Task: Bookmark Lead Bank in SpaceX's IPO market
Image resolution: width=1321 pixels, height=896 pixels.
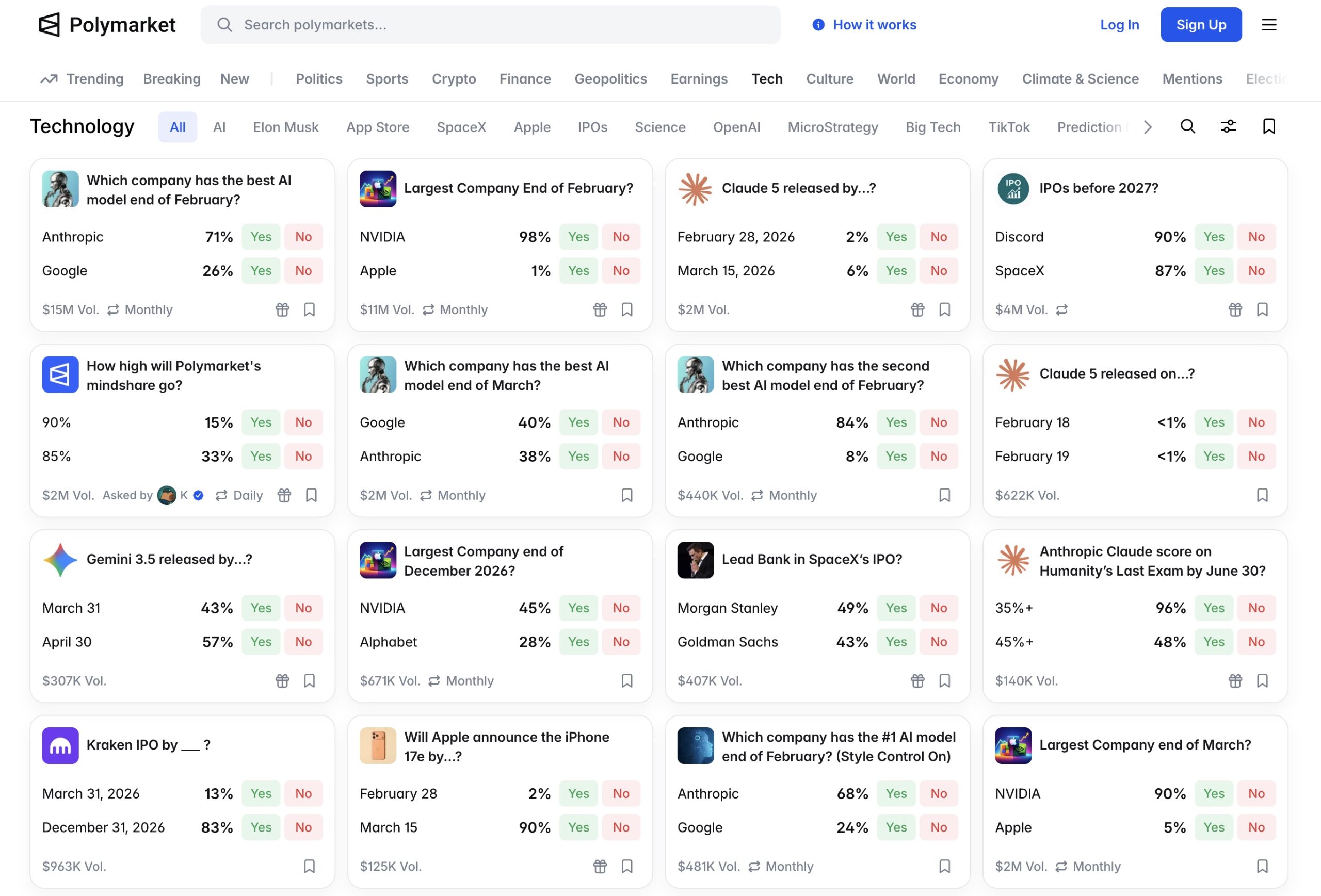Action: point(945,681)
